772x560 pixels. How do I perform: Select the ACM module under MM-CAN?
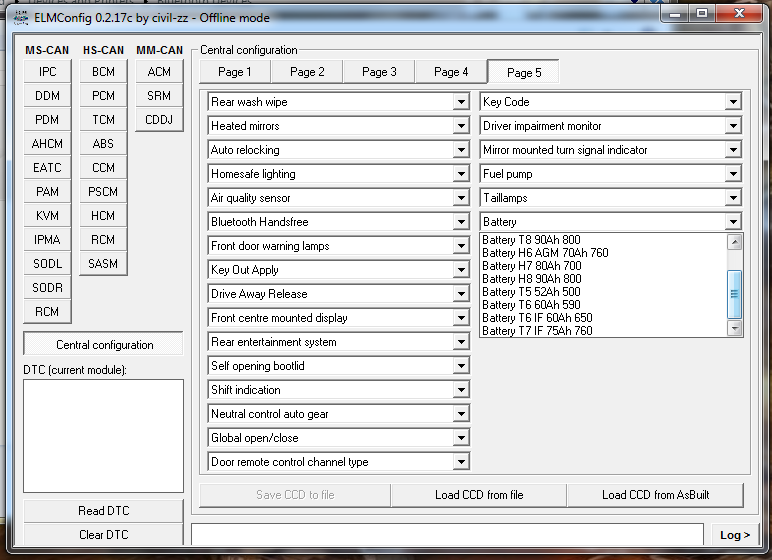[159, 72]
